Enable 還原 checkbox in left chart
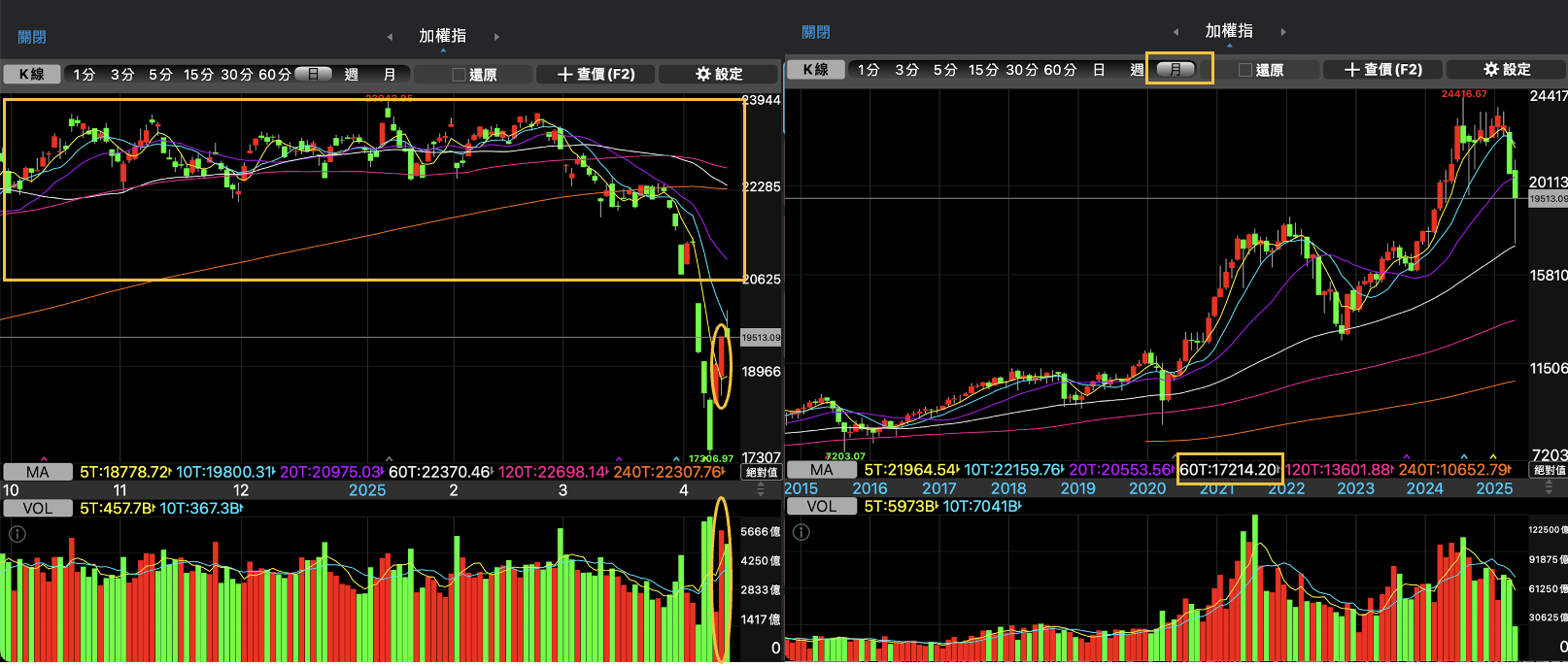Image resolution: width=1568 pixels, height=666 pixels. pos(460,75)
